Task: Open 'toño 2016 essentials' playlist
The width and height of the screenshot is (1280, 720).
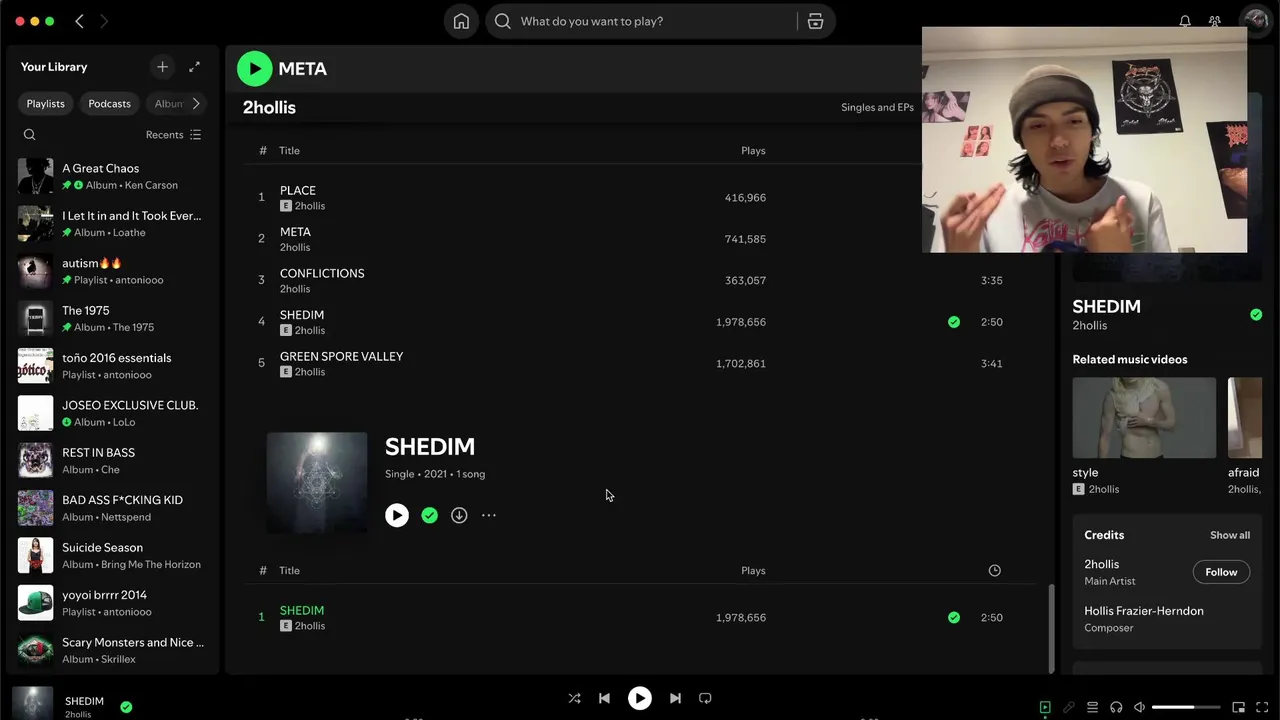Action: 112,366
